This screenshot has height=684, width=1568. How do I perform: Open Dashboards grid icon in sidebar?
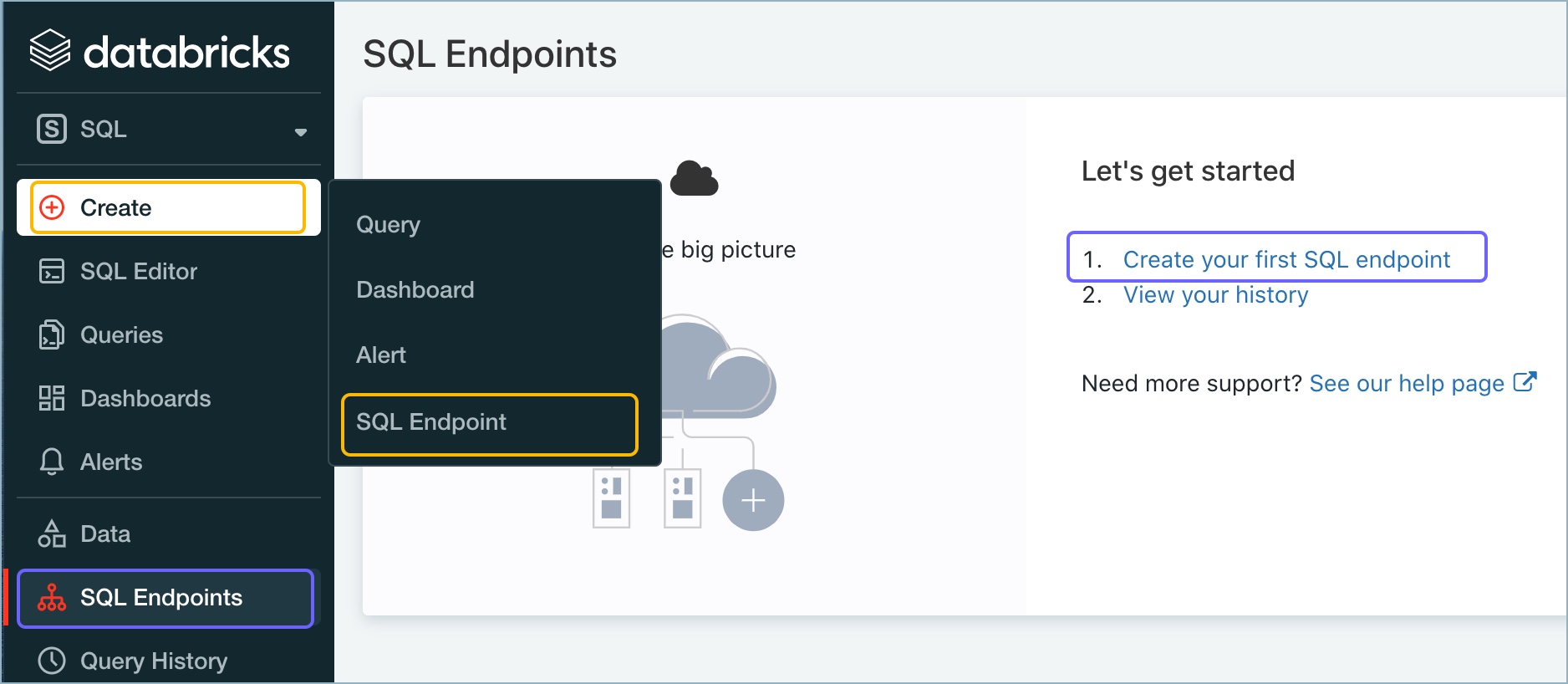click(x=52, y=398)
